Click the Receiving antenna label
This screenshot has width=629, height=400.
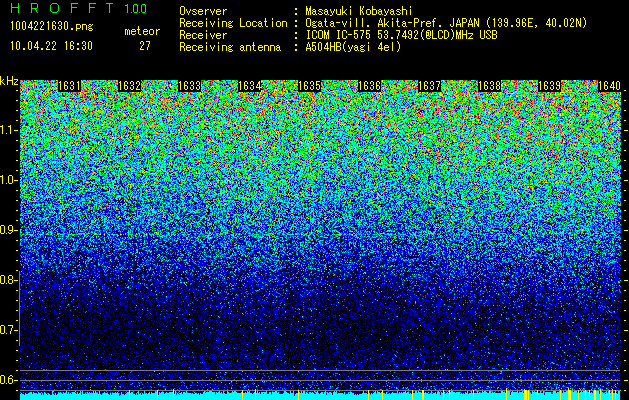point(230,47)
